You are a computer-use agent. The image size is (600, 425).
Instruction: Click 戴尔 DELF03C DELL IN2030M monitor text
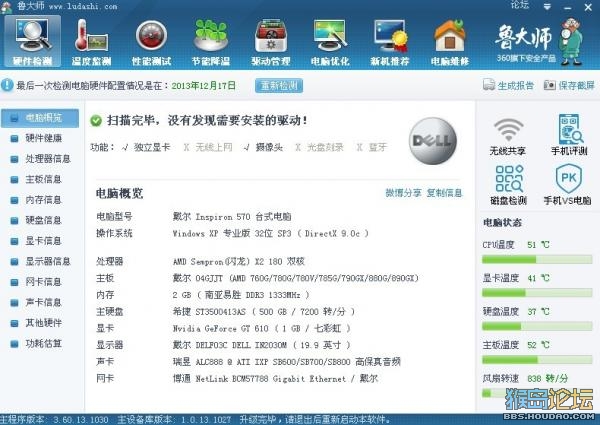pos(261,345)
